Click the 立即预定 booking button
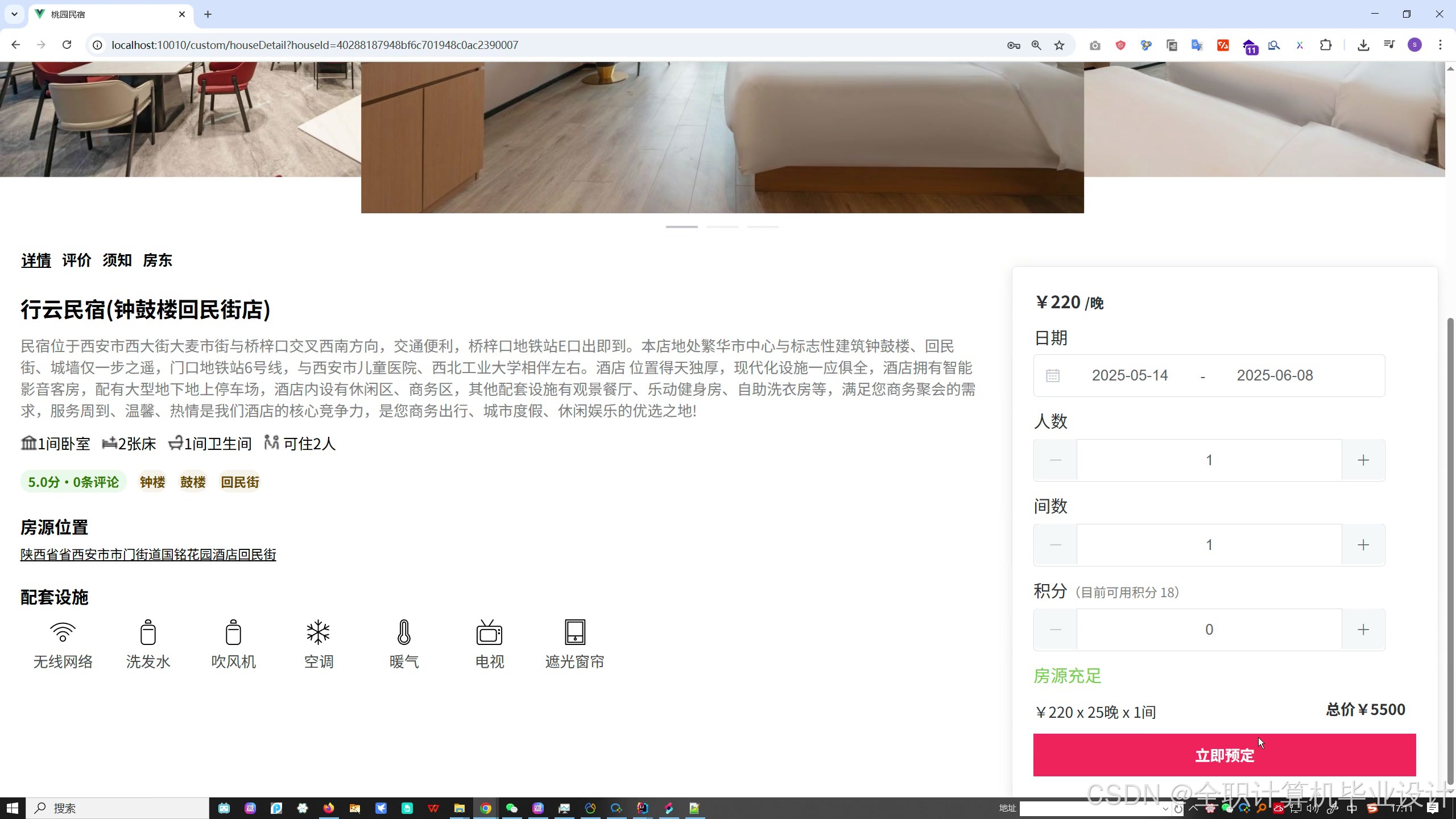The width and height of the screenshot is (1456, 819). click(x=1224, y=755)
